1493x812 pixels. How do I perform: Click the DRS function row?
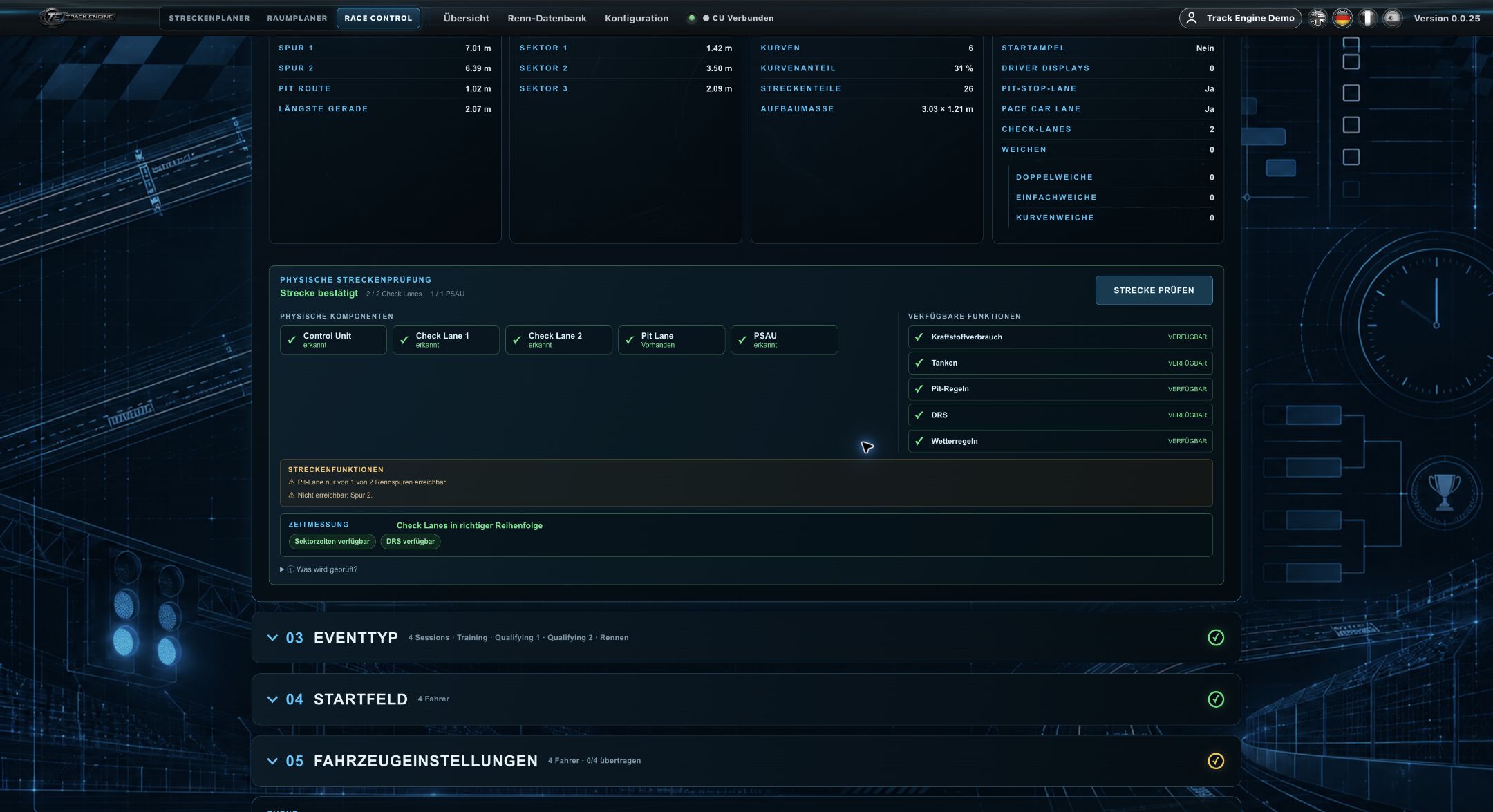(1060, 415)
